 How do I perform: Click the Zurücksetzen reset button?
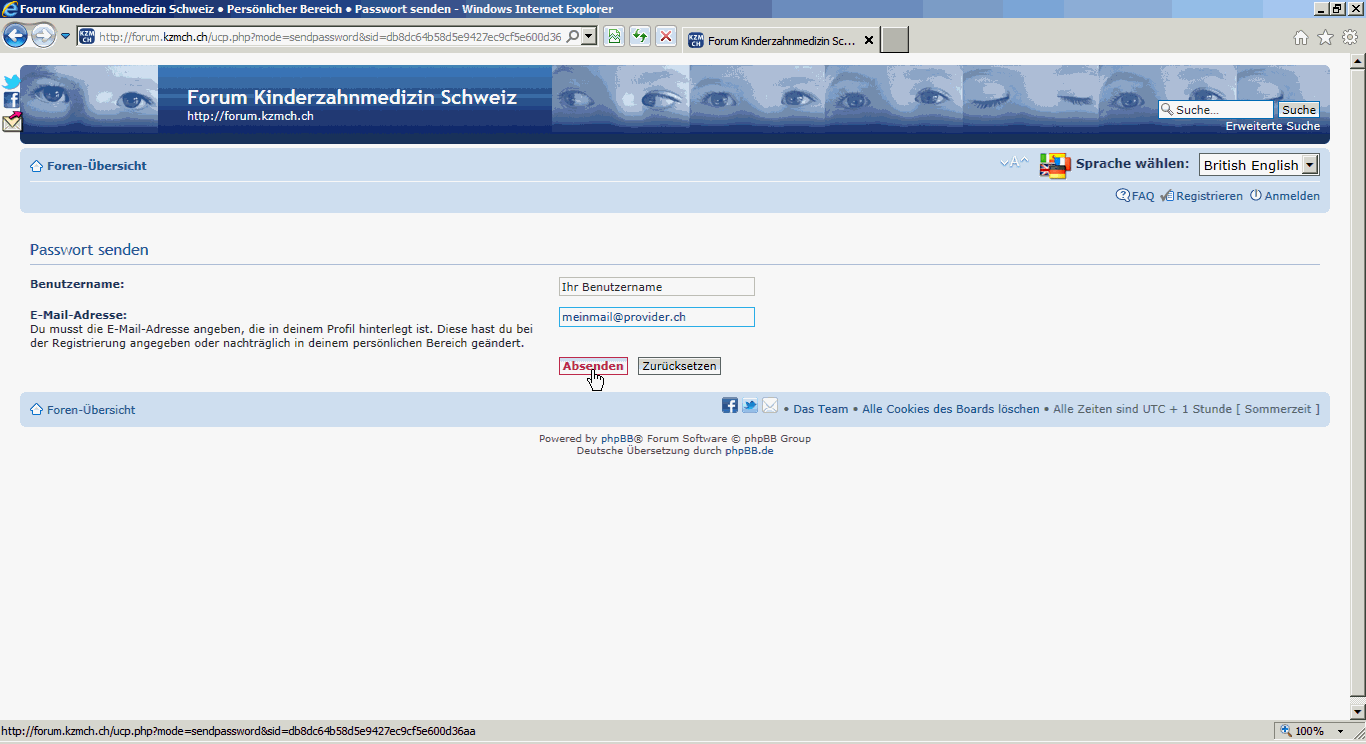[679, 366]
